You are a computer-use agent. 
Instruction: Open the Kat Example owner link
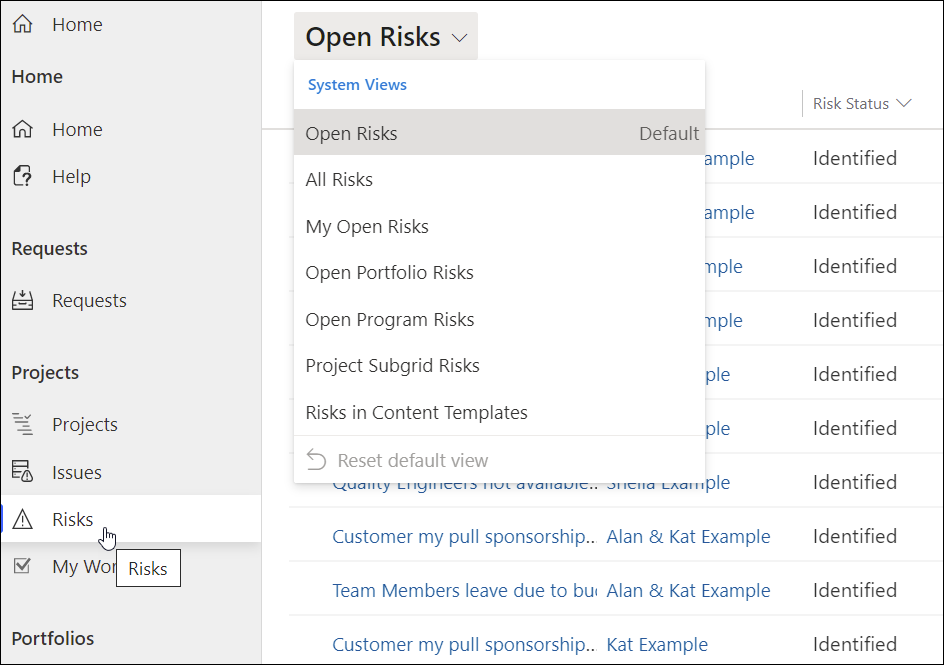tap(657, 645)
